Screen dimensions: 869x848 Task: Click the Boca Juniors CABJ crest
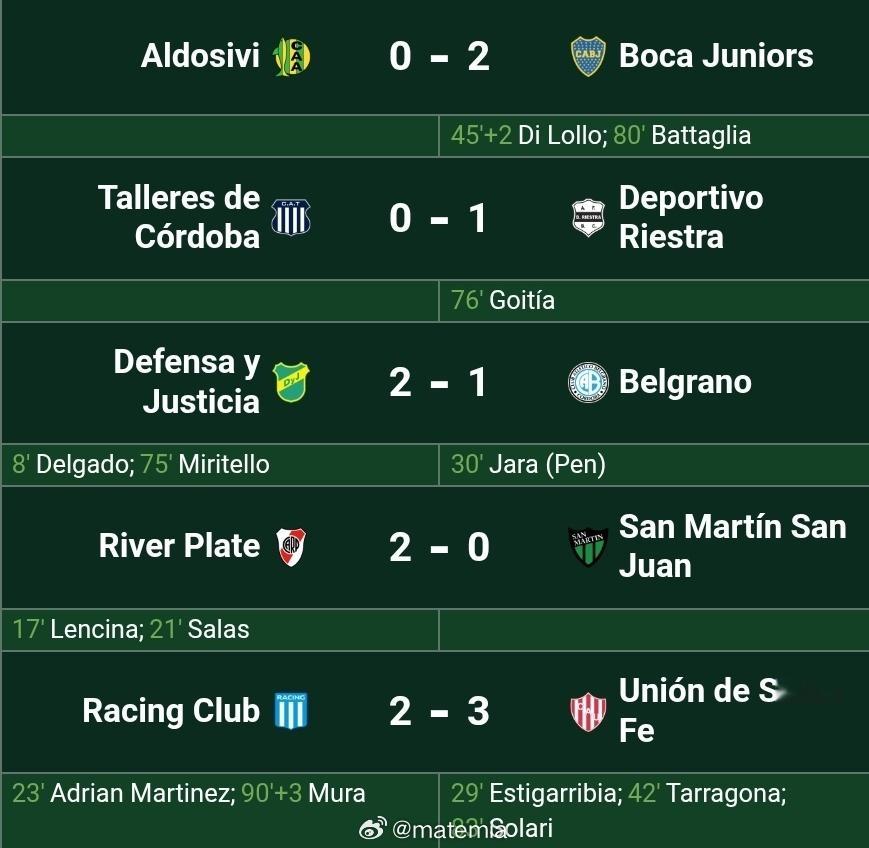[x=588, y=56]
